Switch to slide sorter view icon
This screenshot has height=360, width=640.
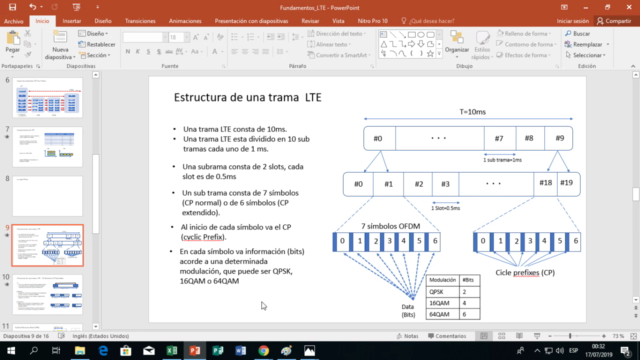tap(502, 336)
